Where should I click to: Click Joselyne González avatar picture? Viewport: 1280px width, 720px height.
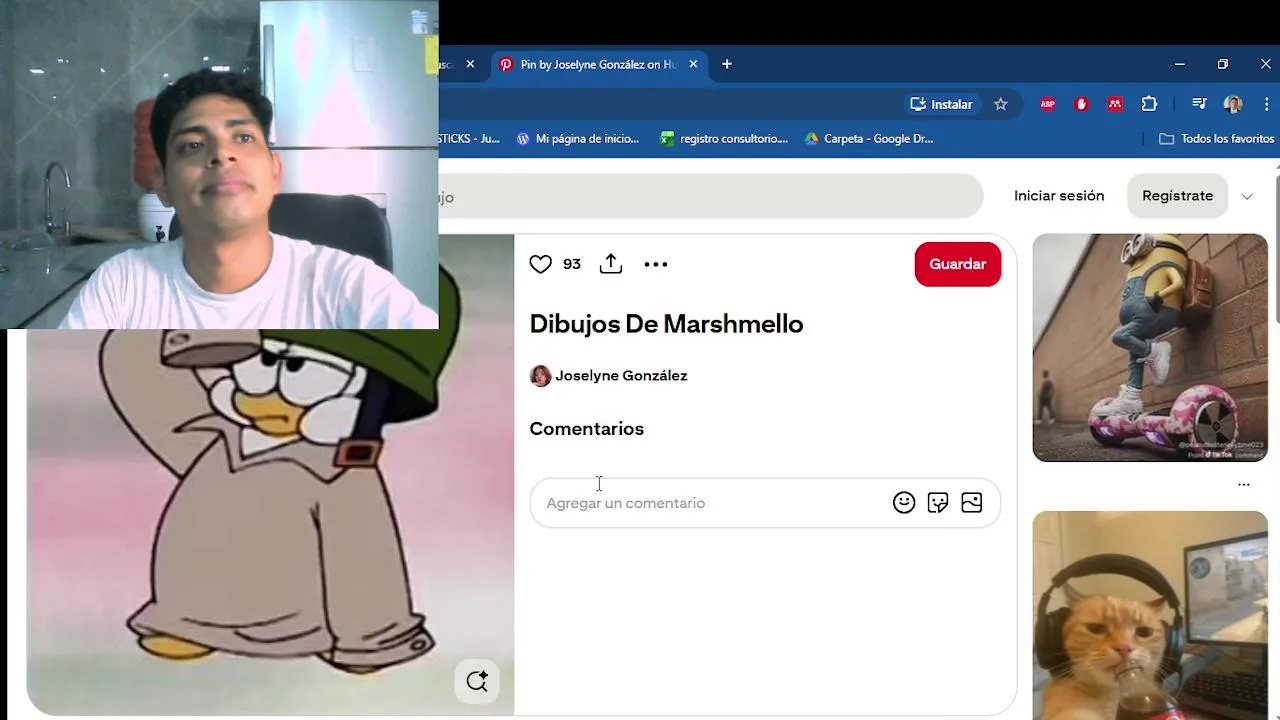coord(540,376)
